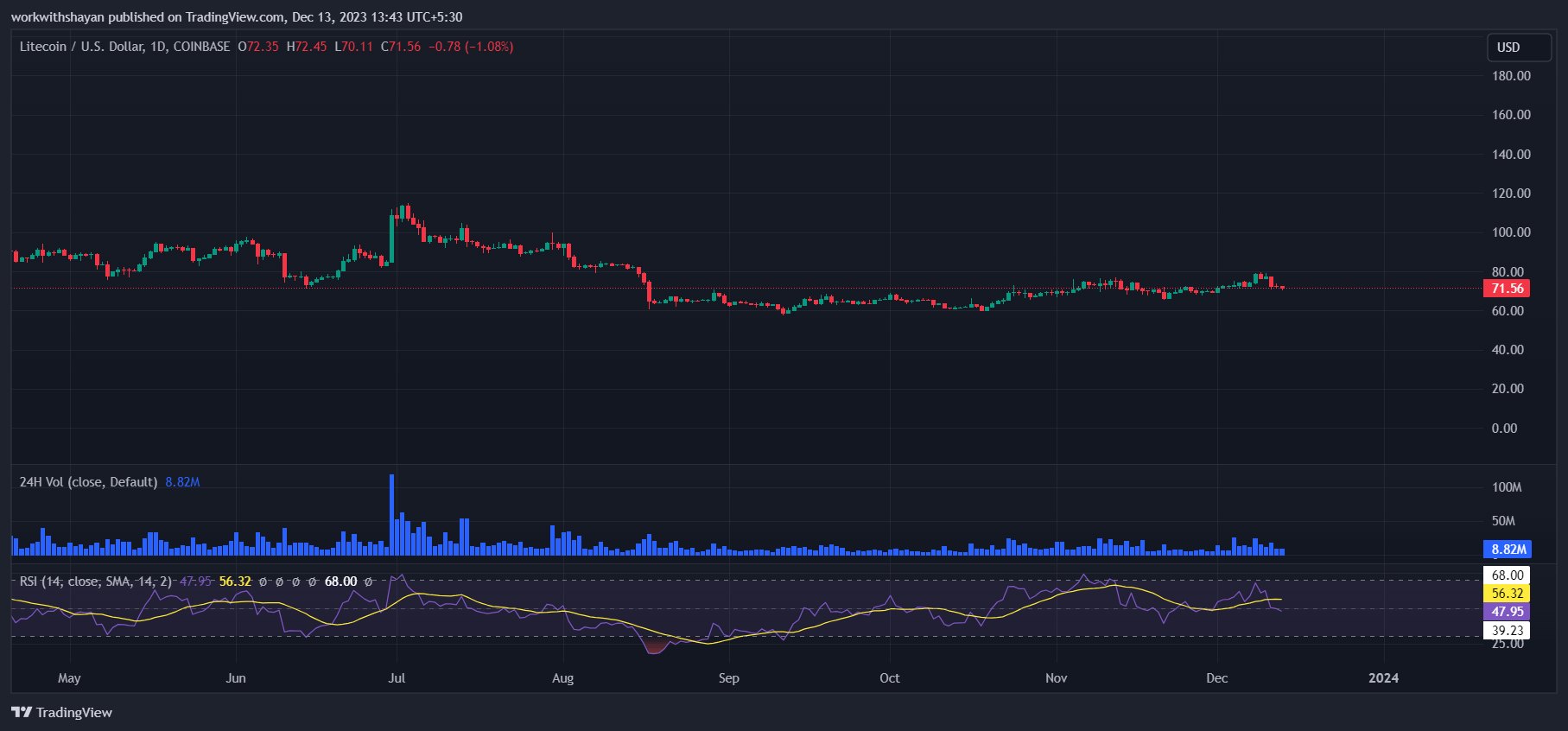Click the Aug label on time axis
This screenshot has height=731, width=1568.
click(x=563, y=678)
